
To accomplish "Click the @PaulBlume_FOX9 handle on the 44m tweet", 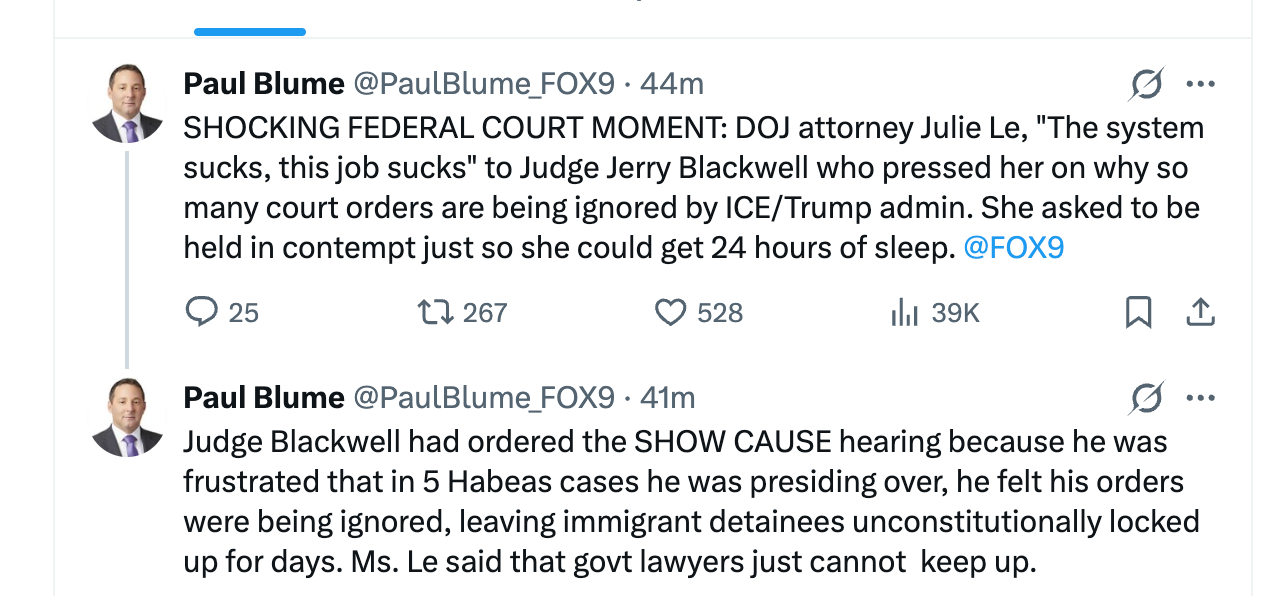I will point(484,85).
